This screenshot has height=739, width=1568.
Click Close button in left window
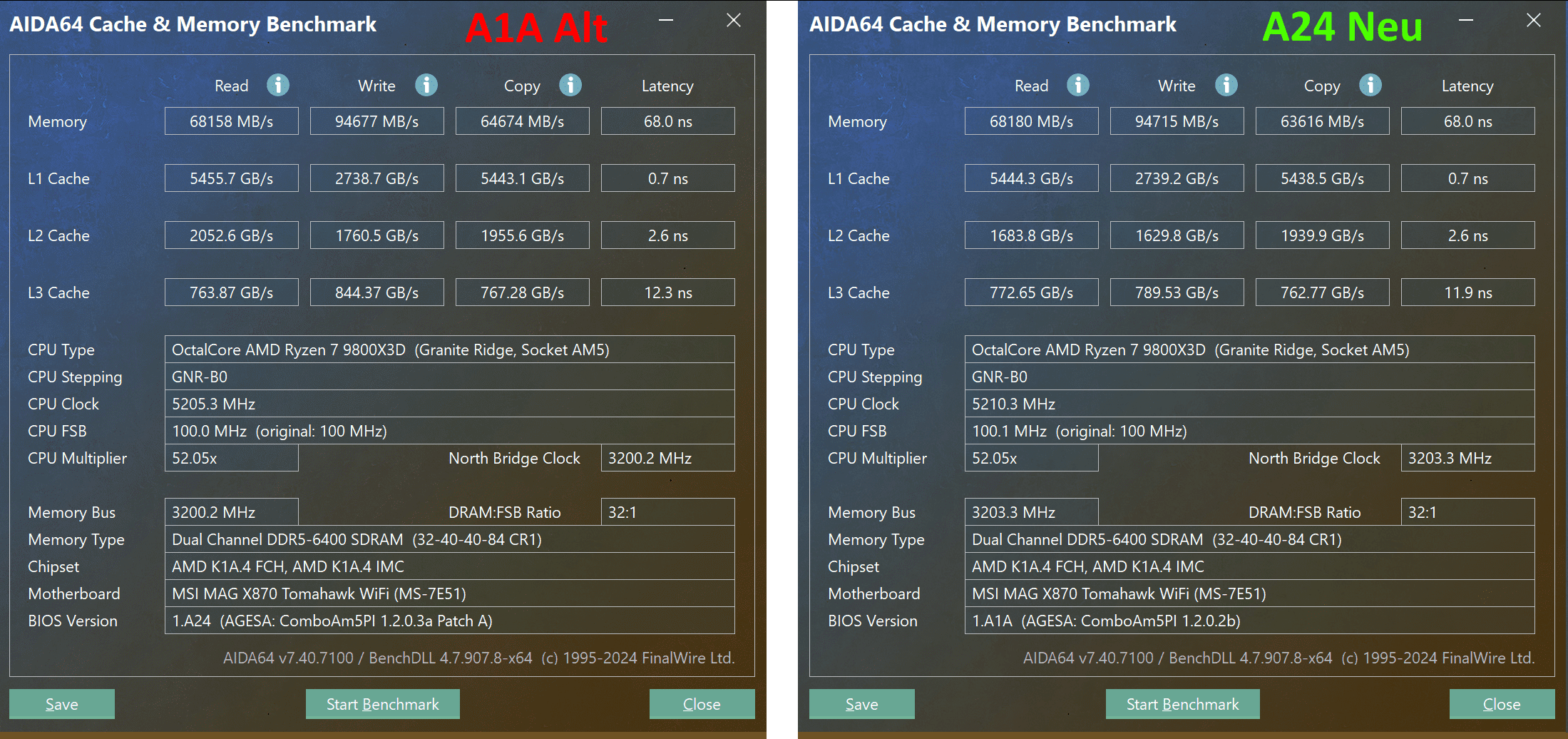tap(702, 704)
